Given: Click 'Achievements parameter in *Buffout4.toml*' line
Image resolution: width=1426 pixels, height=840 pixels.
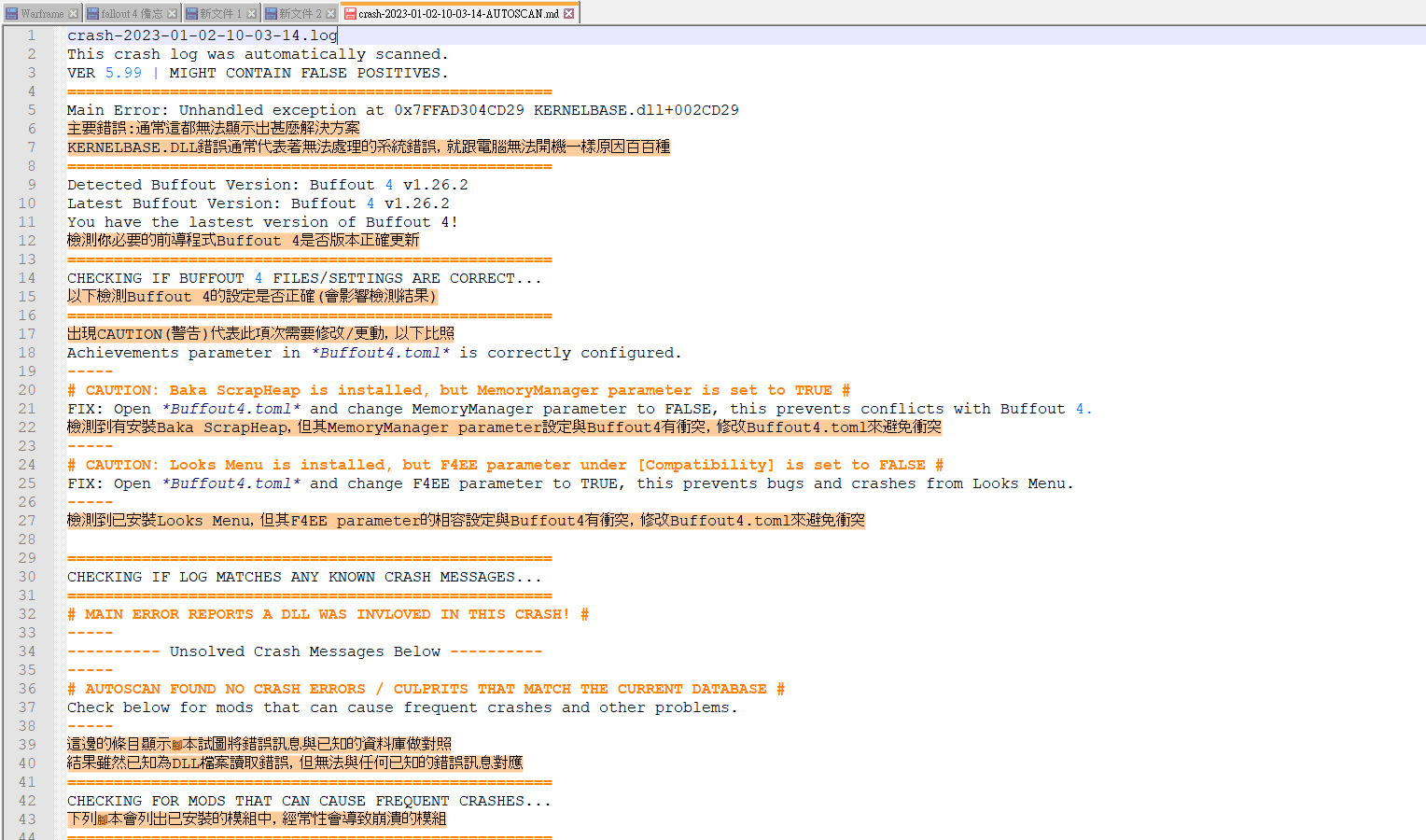Looking at the screenshot, I should pyautogui.click(x=374, y=353).
